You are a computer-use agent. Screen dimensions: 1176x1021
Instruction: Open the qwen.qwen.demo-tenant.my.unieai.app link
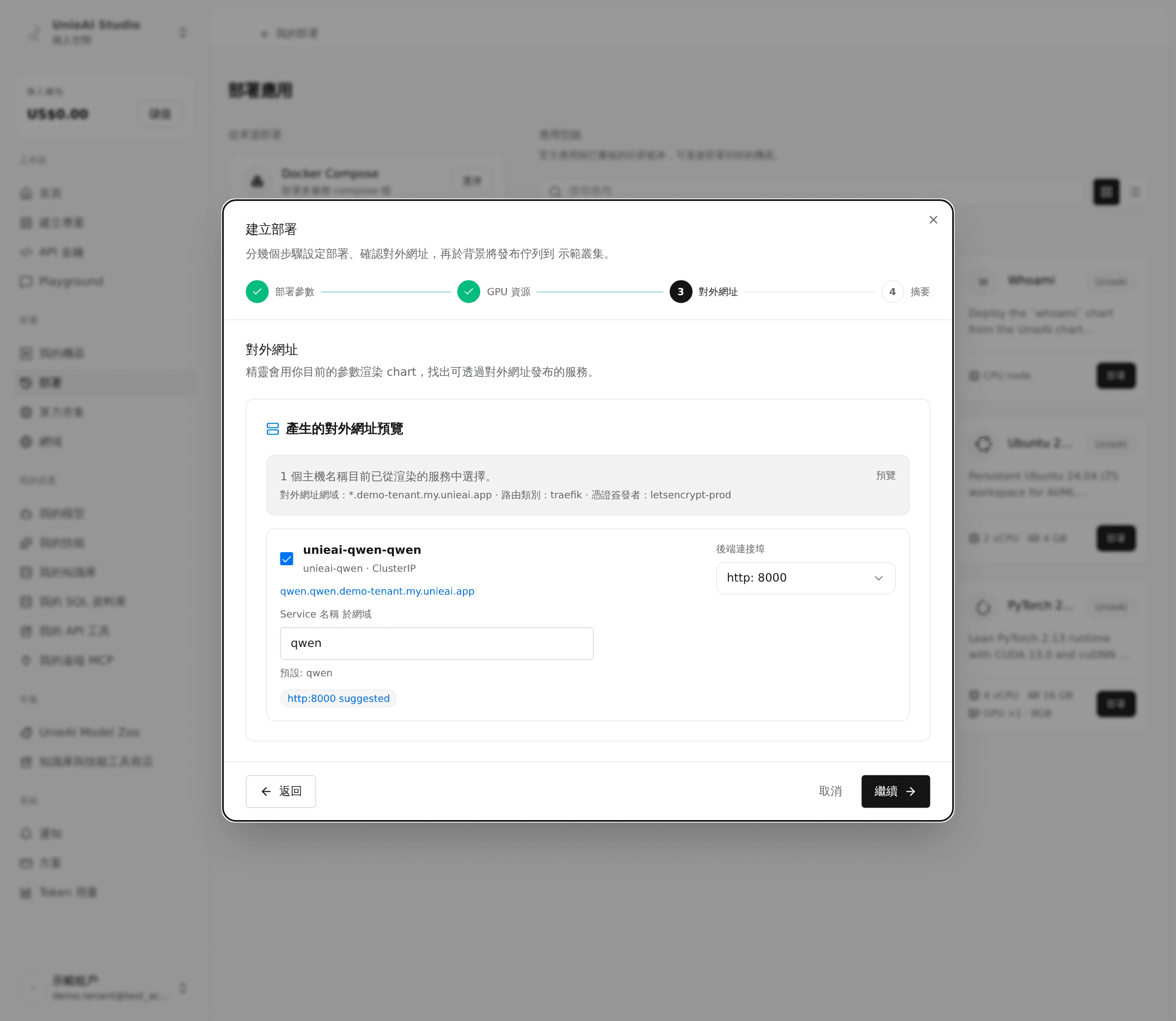[377, 591]
